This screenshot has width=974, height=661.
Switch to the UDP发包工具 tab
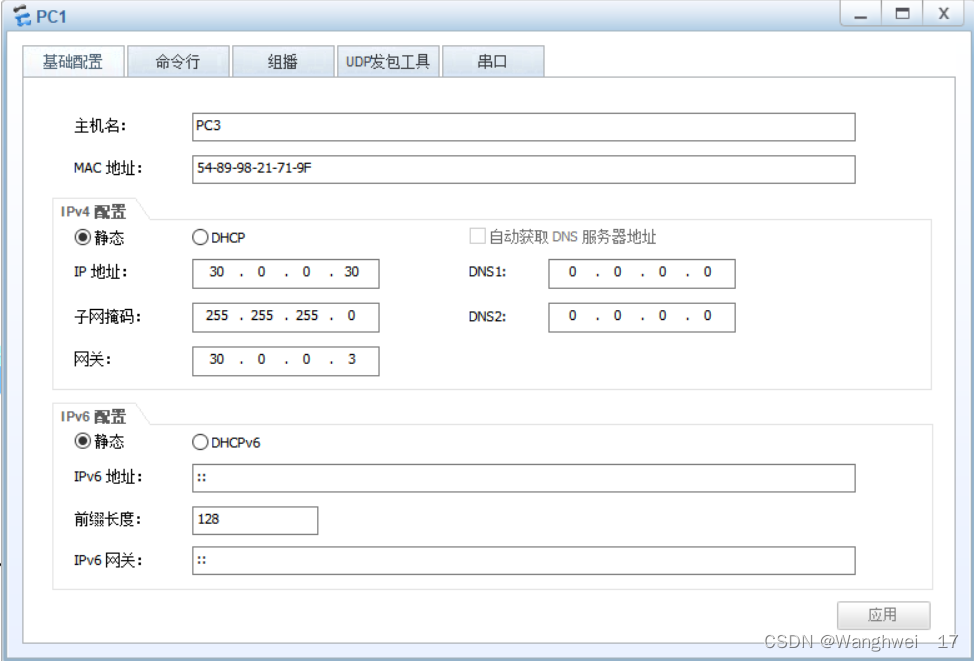(388, 62)
